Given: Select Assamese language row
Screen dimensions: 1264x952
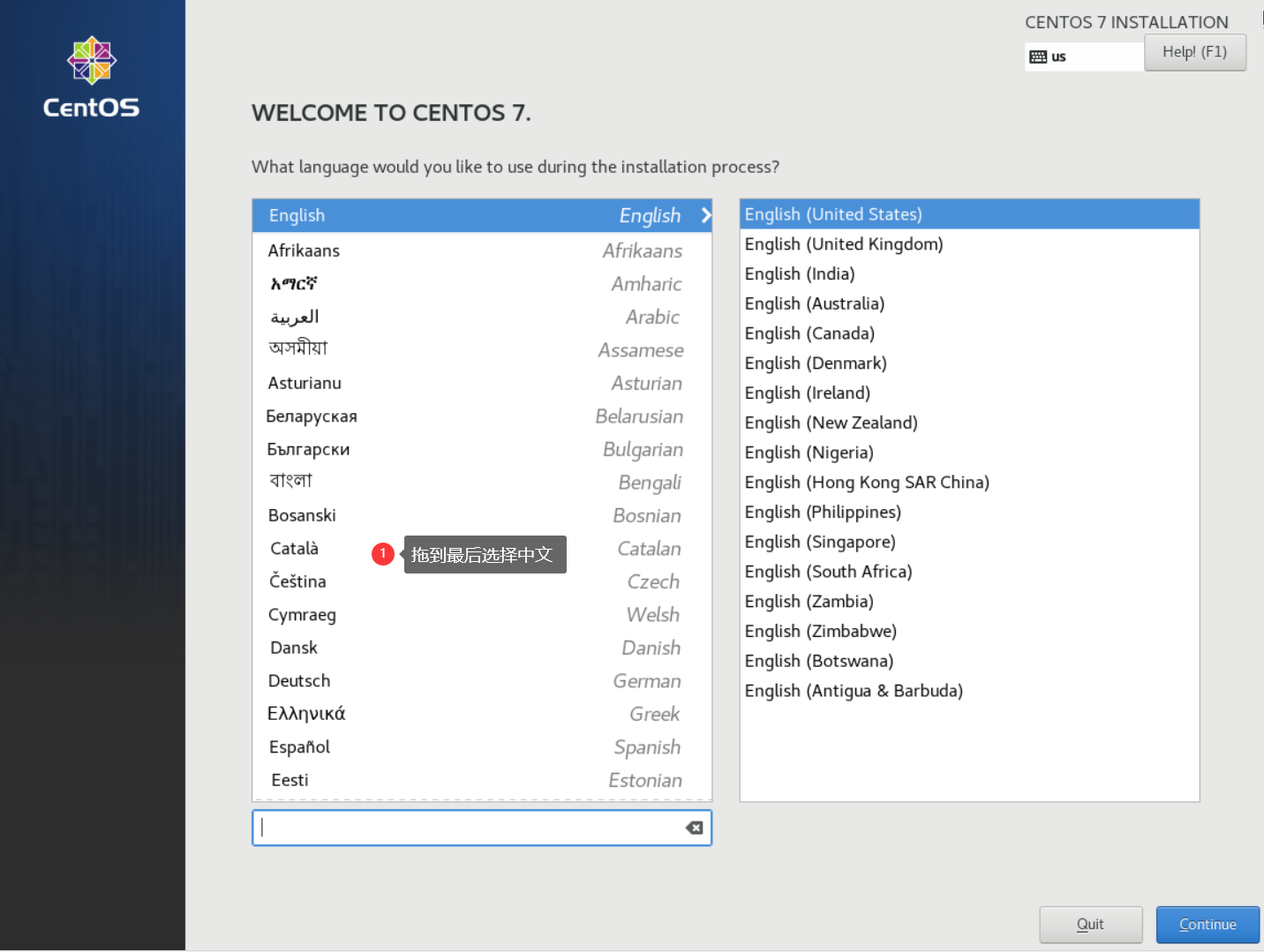Looking at the screenshot, I should (482, 350).
